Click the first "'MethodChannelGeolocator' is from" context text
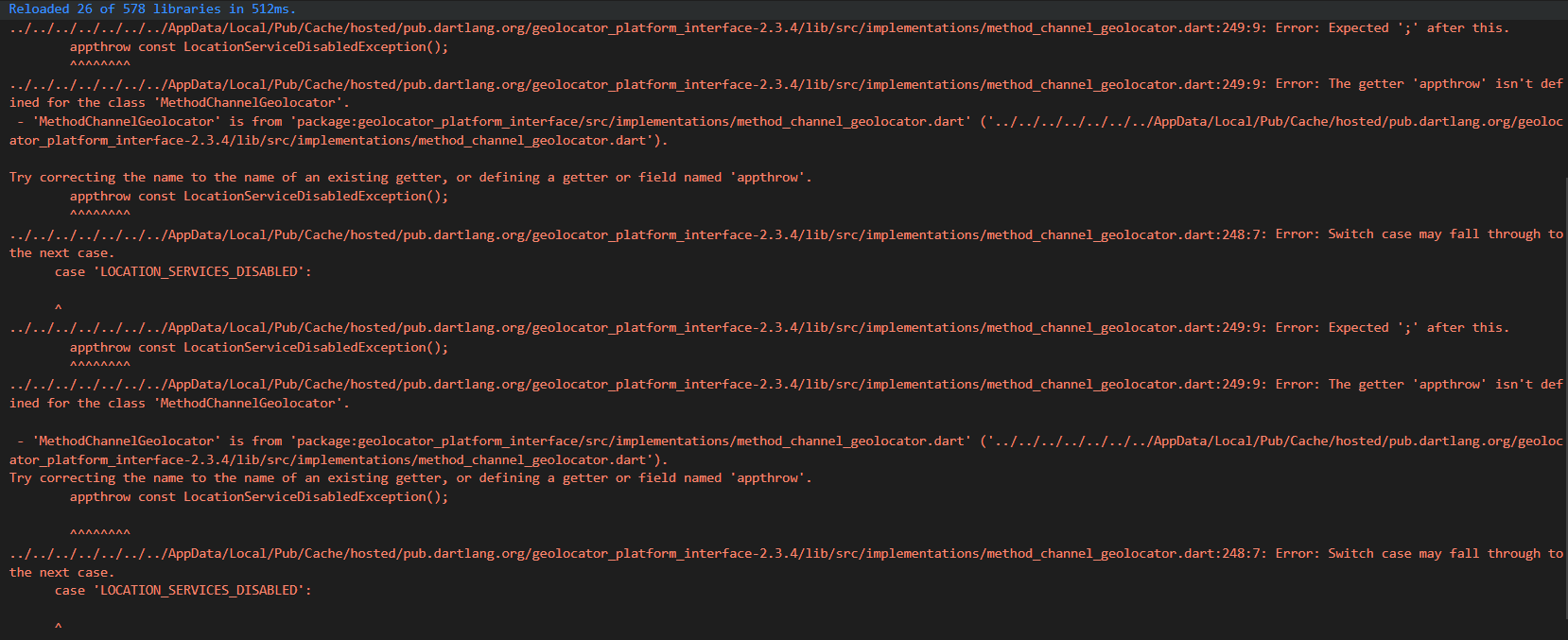 [157, 122]
